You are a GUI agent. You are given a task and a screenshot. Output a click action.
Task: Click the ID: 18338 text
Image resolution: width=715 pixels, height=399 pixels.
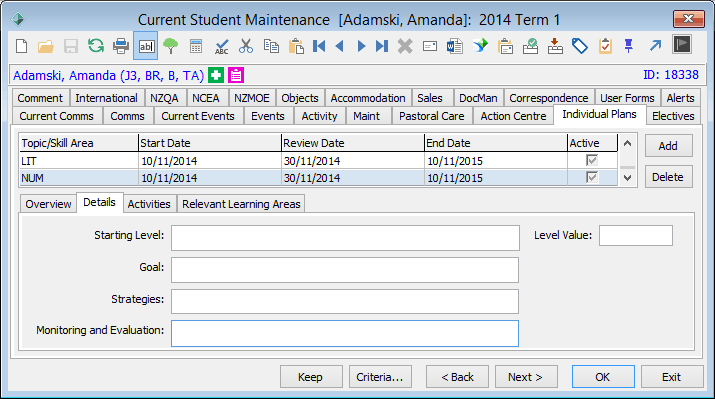pyautogui.click(x=671, y=75)
